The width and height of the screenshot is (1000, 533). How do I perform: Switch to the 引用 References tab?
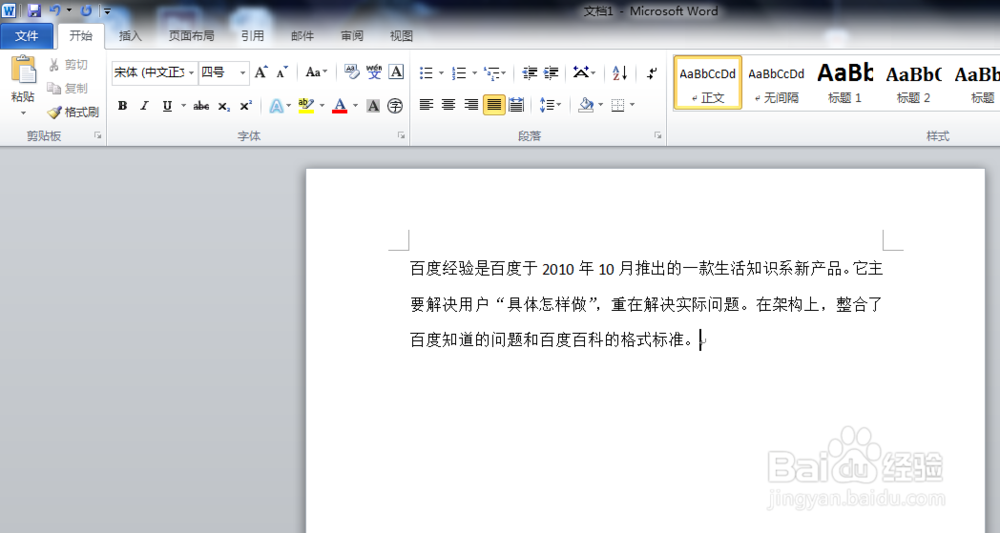253,36
